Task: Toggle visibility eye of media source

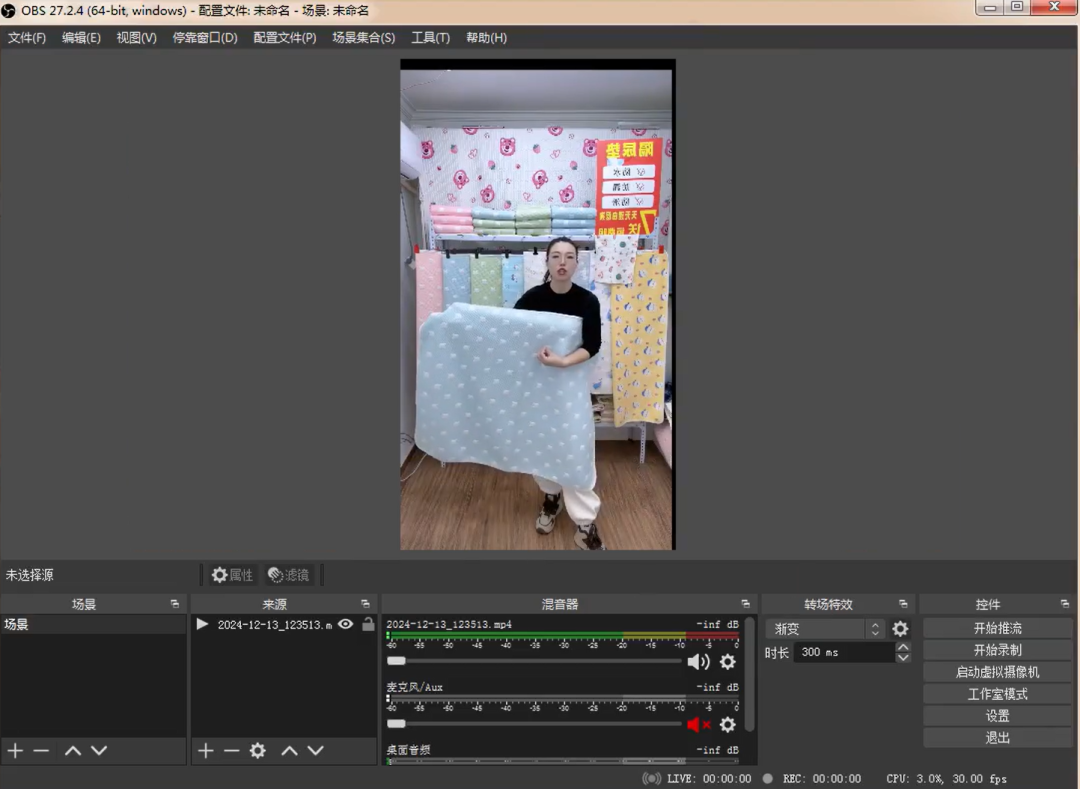Action: pyautogui.click(x=346, y=624)
